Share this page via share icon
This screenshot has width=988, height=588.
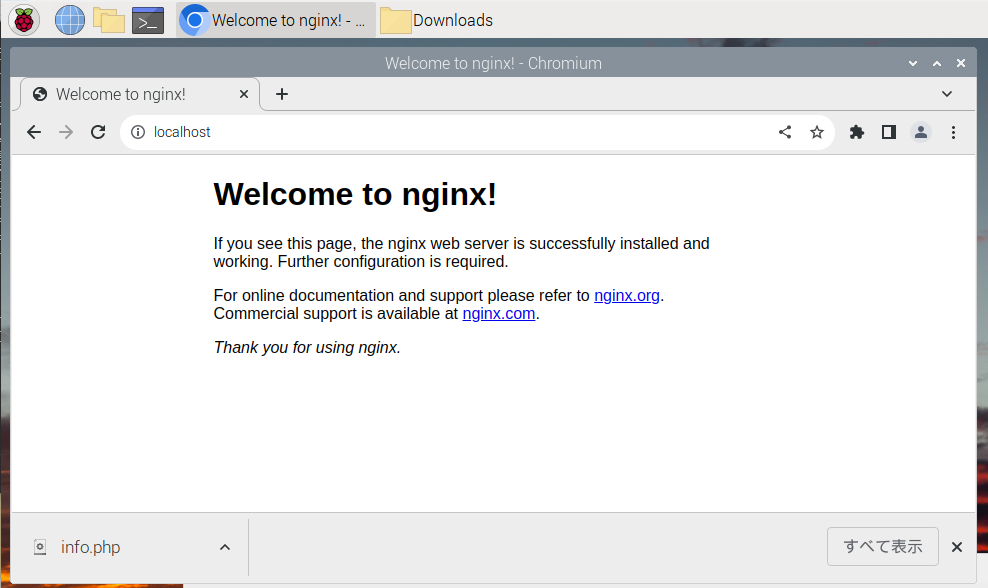click(785, 132)
